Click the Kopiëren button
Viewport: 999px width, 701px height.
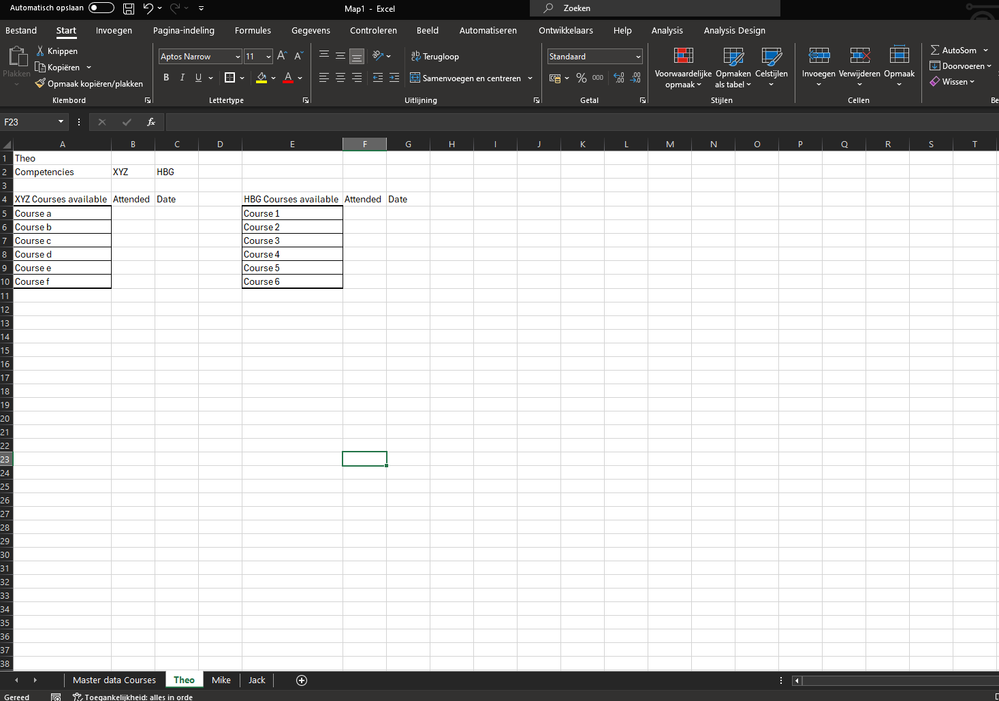[57, 67]
